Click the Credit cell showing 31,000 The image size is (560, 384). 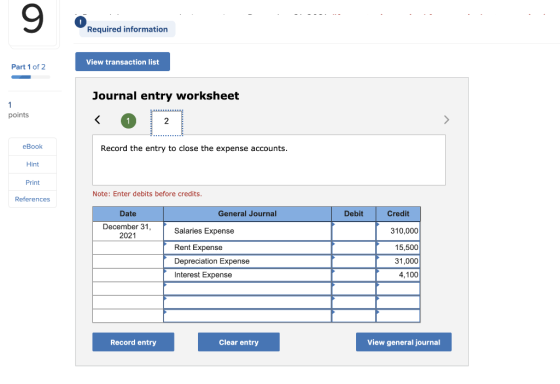click(x=398, y=261)
